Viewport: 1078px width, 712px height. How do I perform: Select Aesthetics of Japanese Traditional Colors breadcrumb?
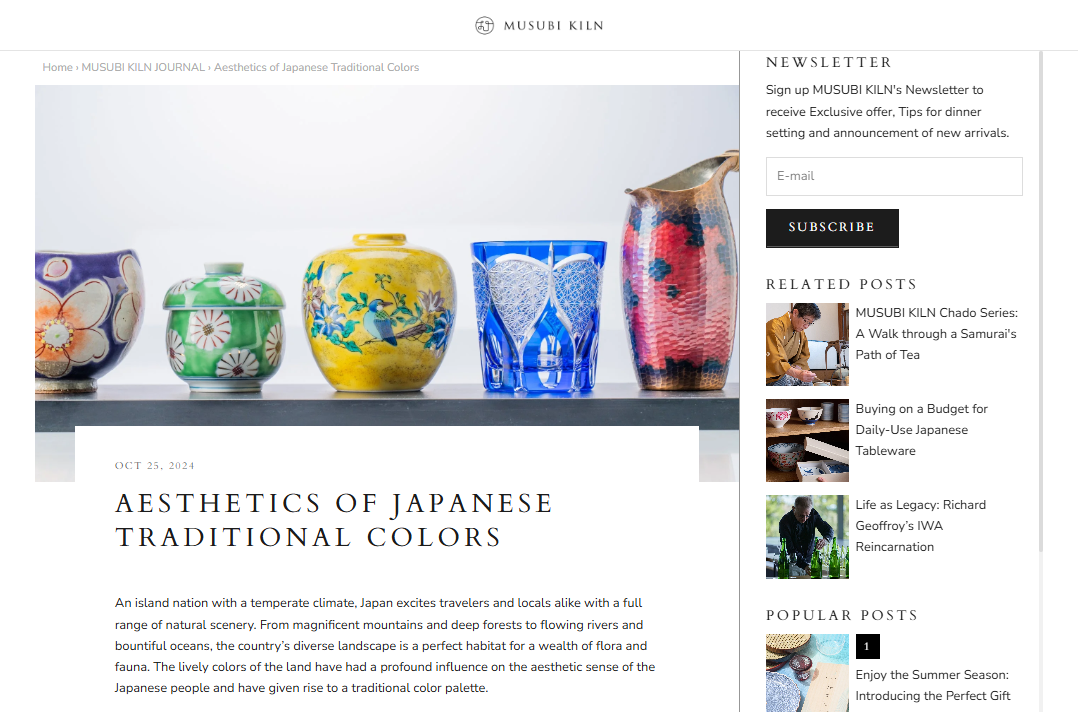click(316, 67)
